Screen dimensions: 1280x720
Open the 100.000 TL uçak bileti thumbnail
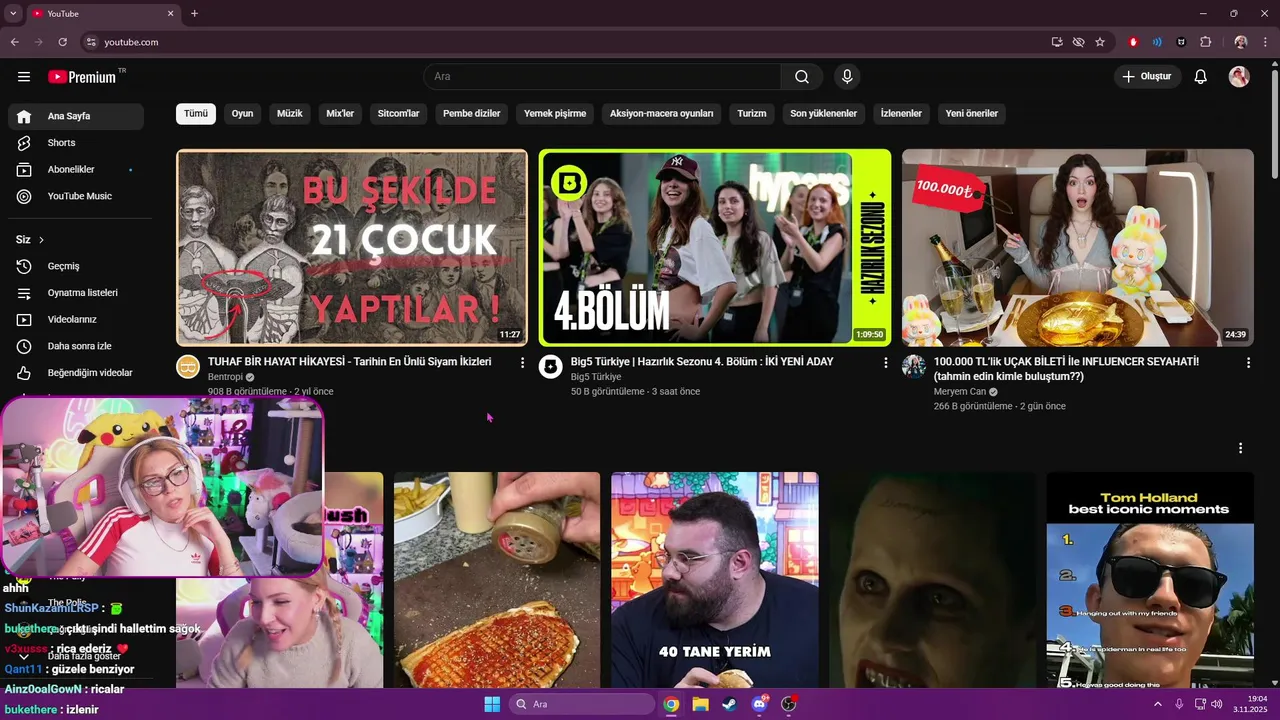click(1078, 247)
